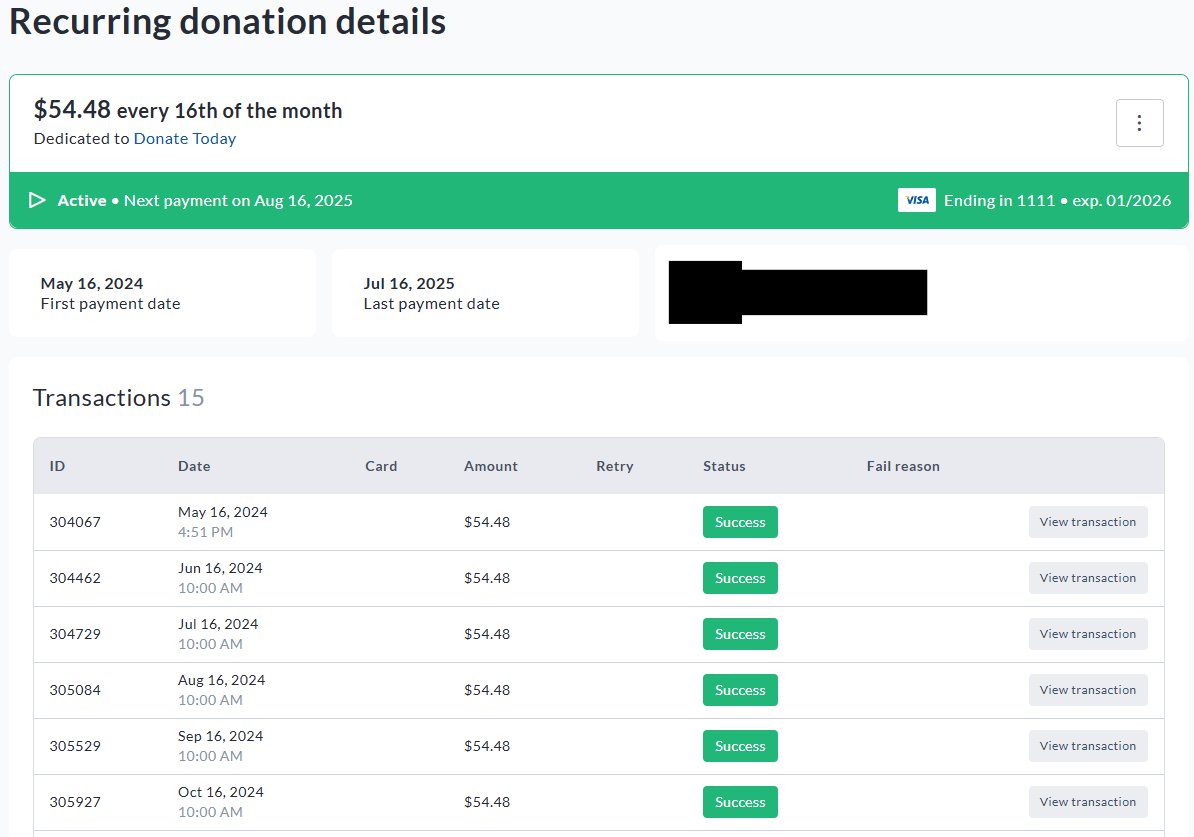Screen dimensions: 1194x837
Task: Click the ID column header
Action: pyautogui.click(x=57, y=466)
